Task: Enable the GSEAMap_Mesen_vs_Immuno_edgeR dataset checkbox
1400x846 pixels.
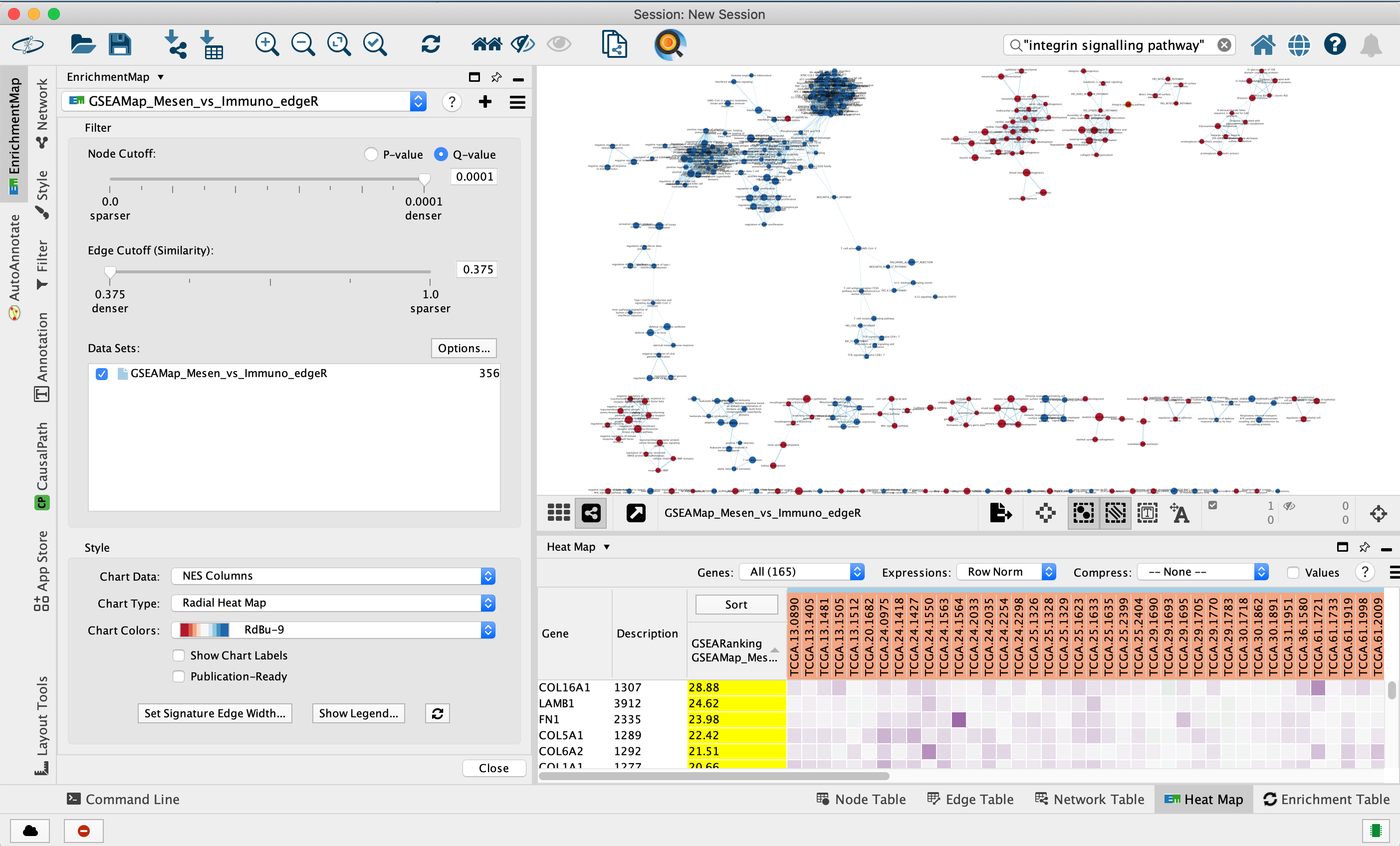Action: (100, 372)
